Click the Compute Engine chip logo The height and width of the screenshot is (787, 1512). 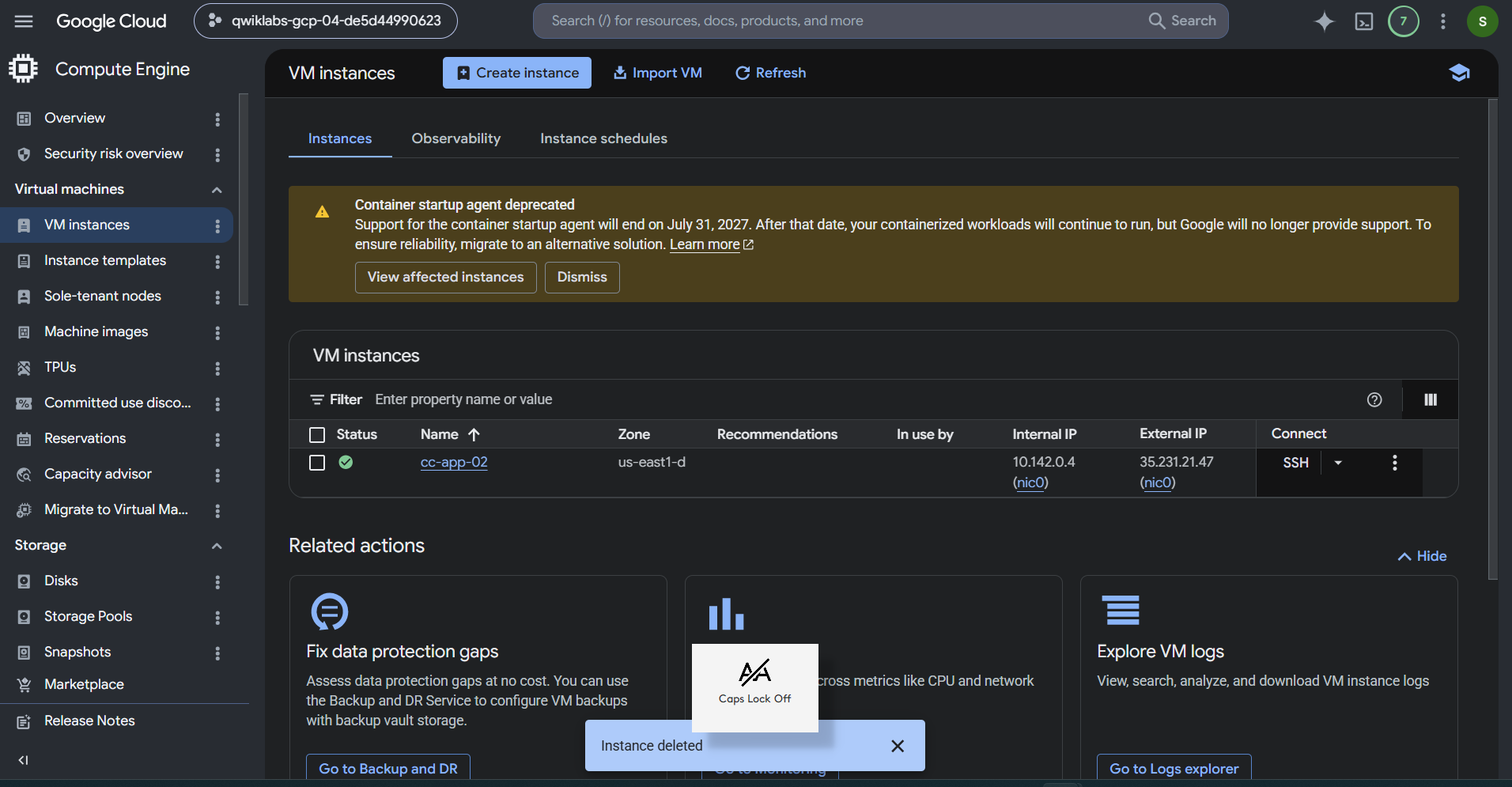click(x=24, y=69)
